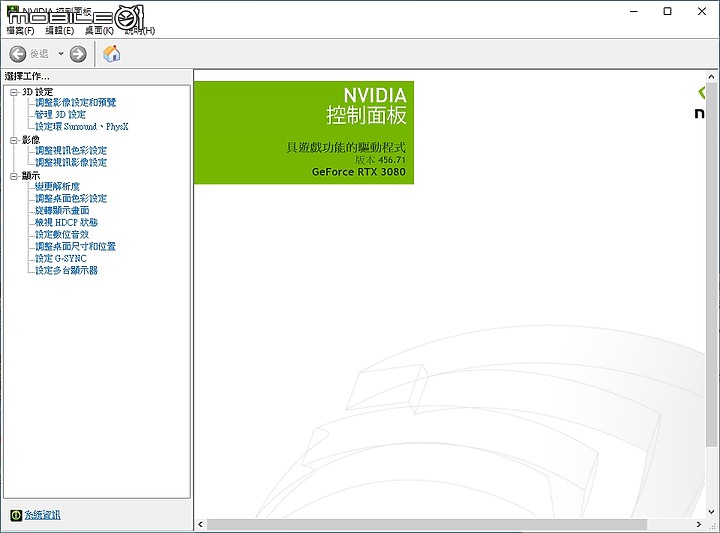Collapse the 顯示 tree node
The image size is (720, 533).
(14, 176)
